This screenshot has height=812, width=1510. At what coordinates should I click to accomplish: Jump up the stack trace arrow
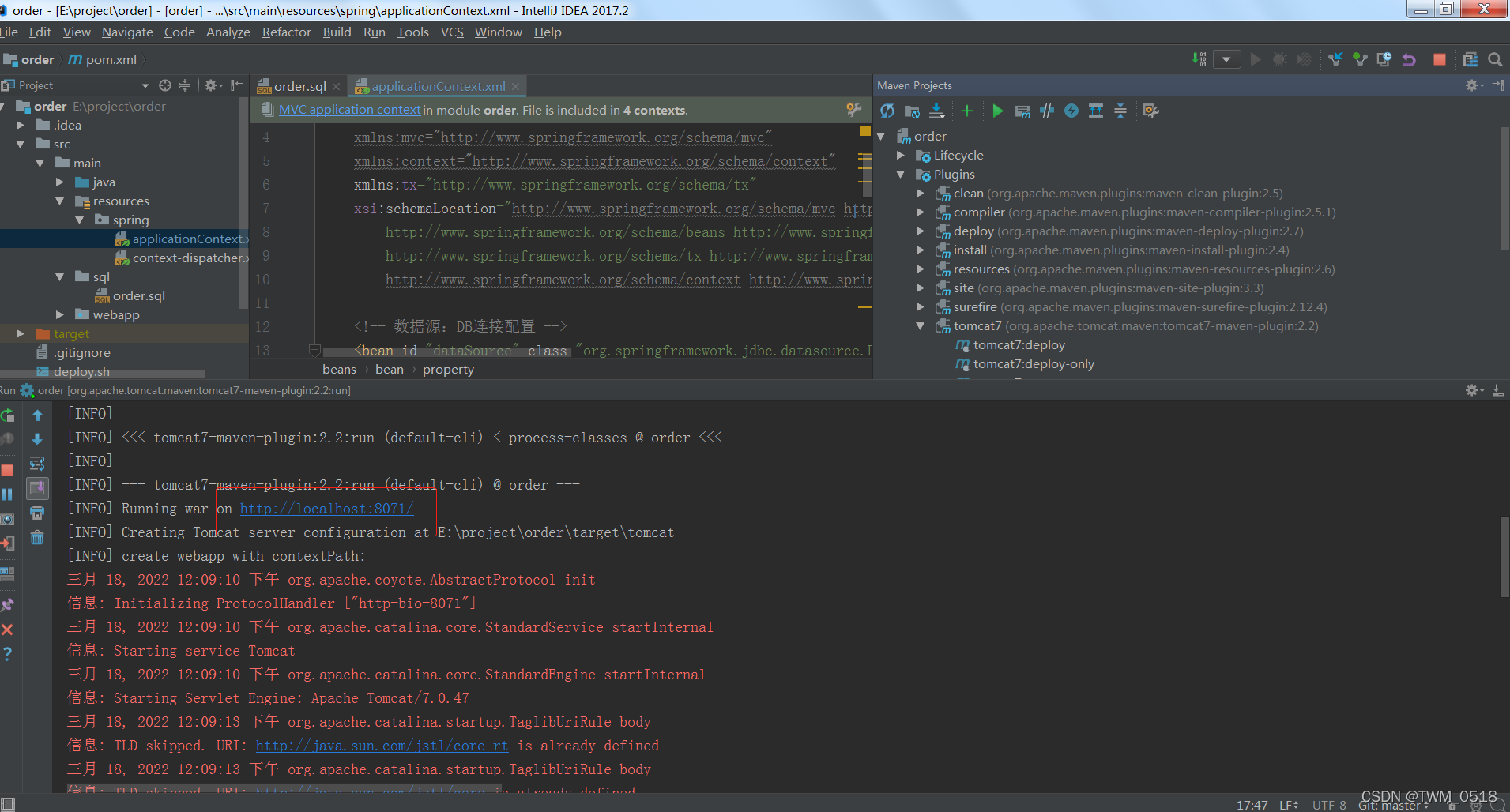click(x=37, y=415)
